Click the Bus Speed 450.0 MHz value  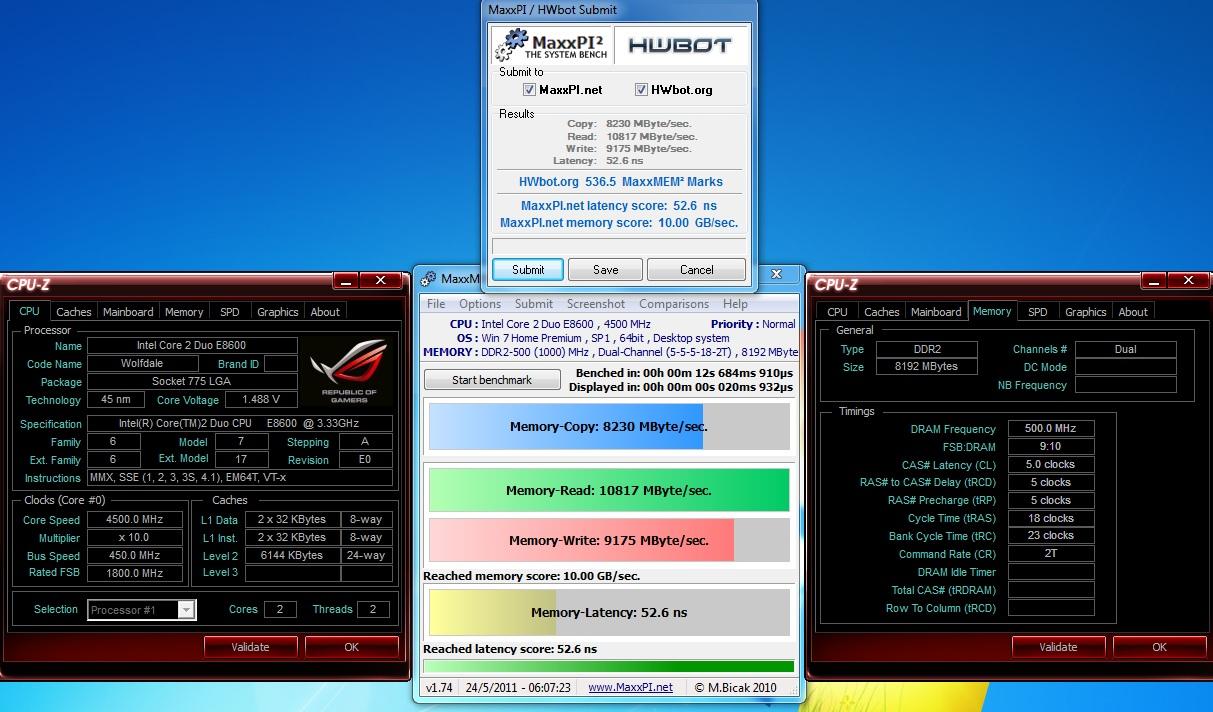pos(135,556)
